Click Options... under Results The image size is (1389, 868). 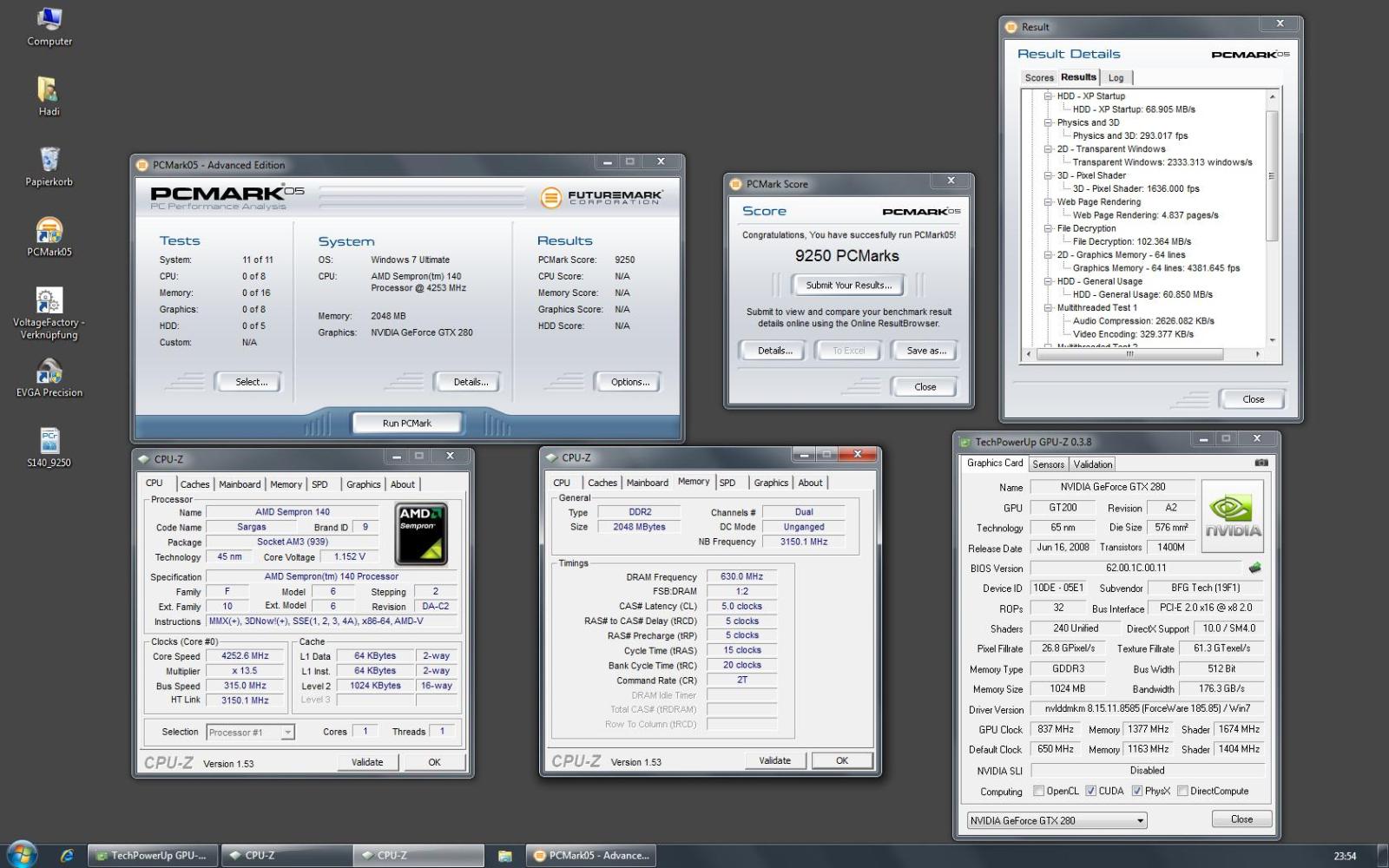coord(629,382)
